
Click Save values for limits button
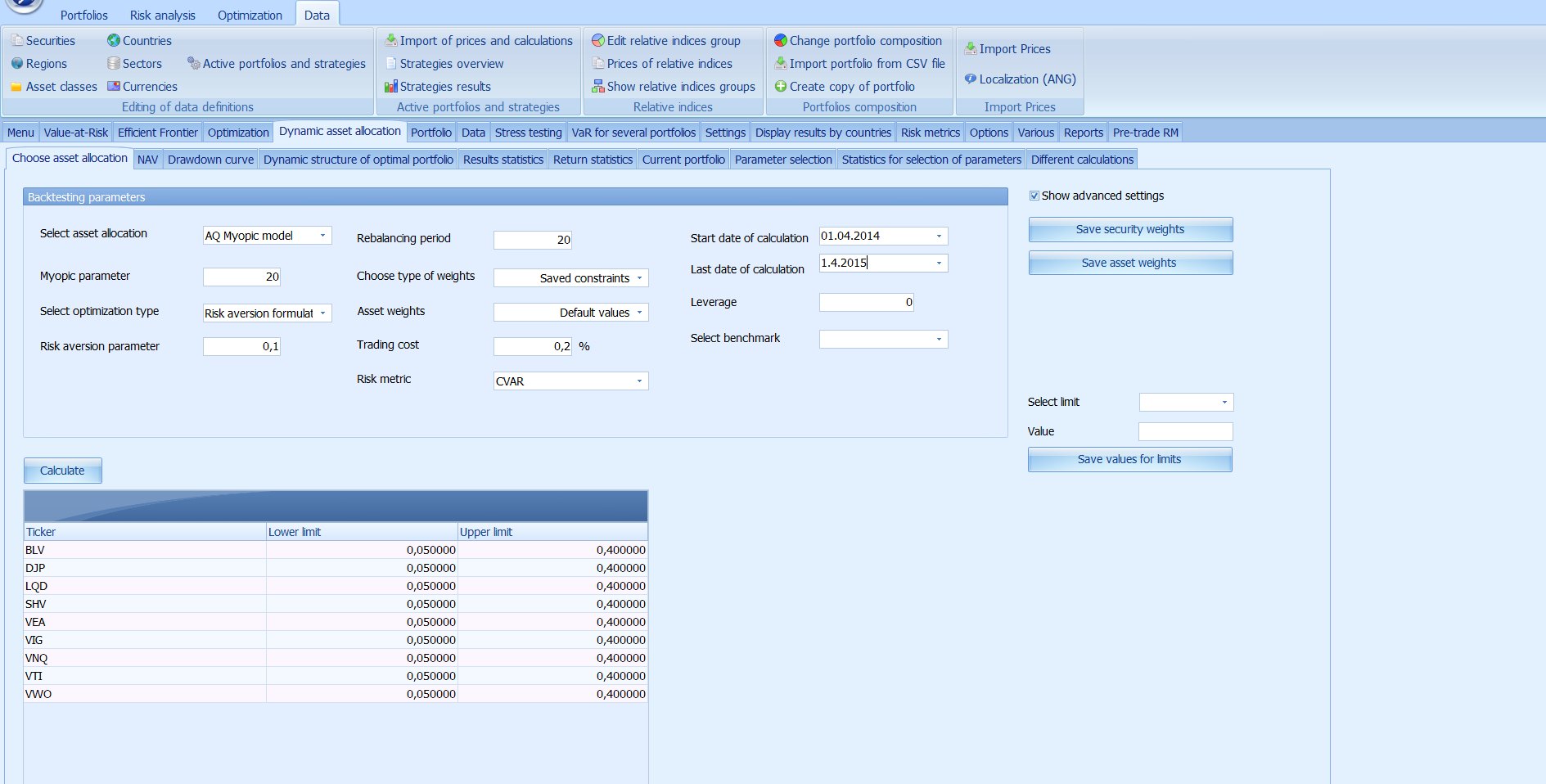point(1130,459)
